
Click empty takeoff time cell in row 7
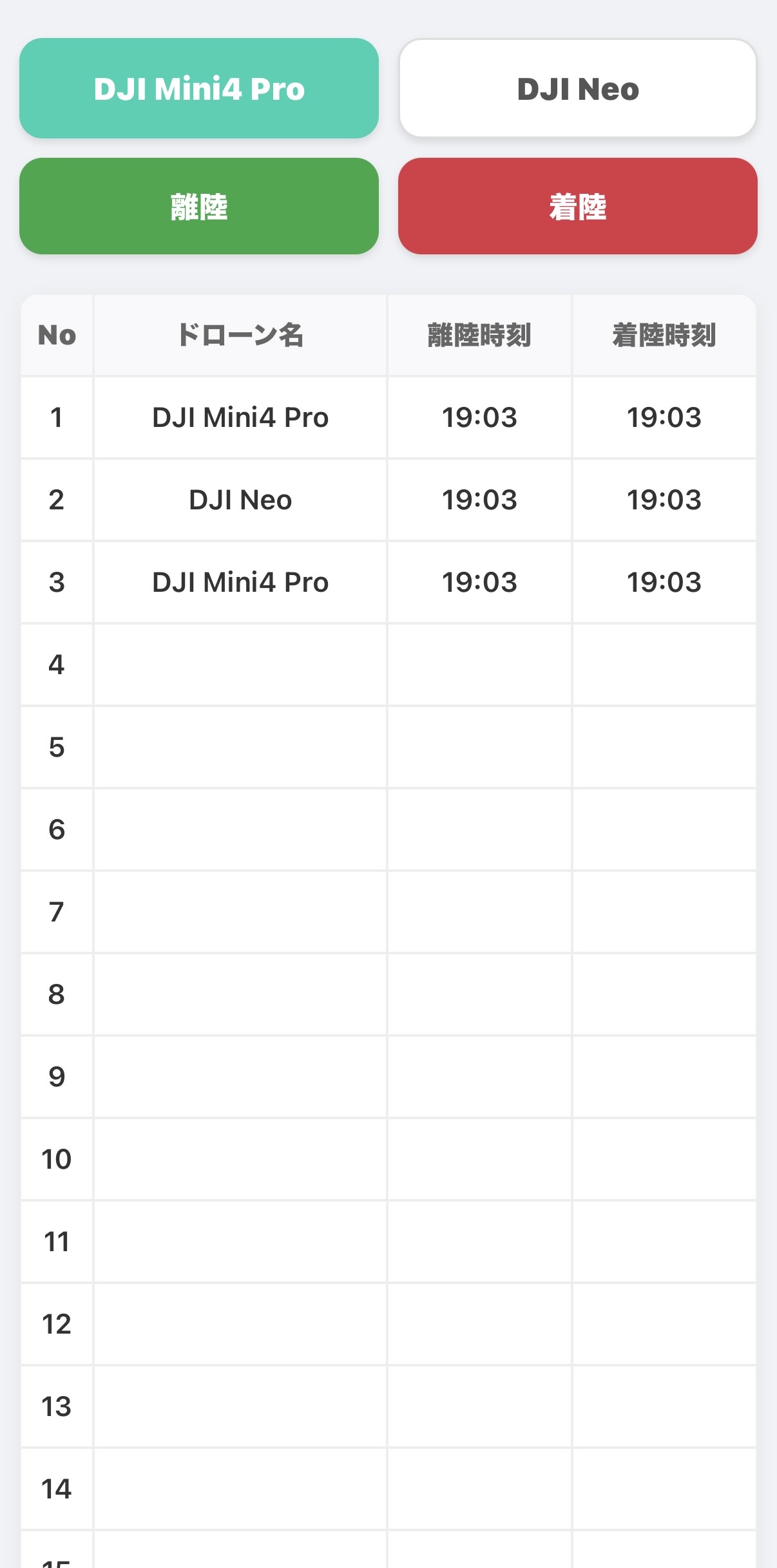[x=479, y=912]
